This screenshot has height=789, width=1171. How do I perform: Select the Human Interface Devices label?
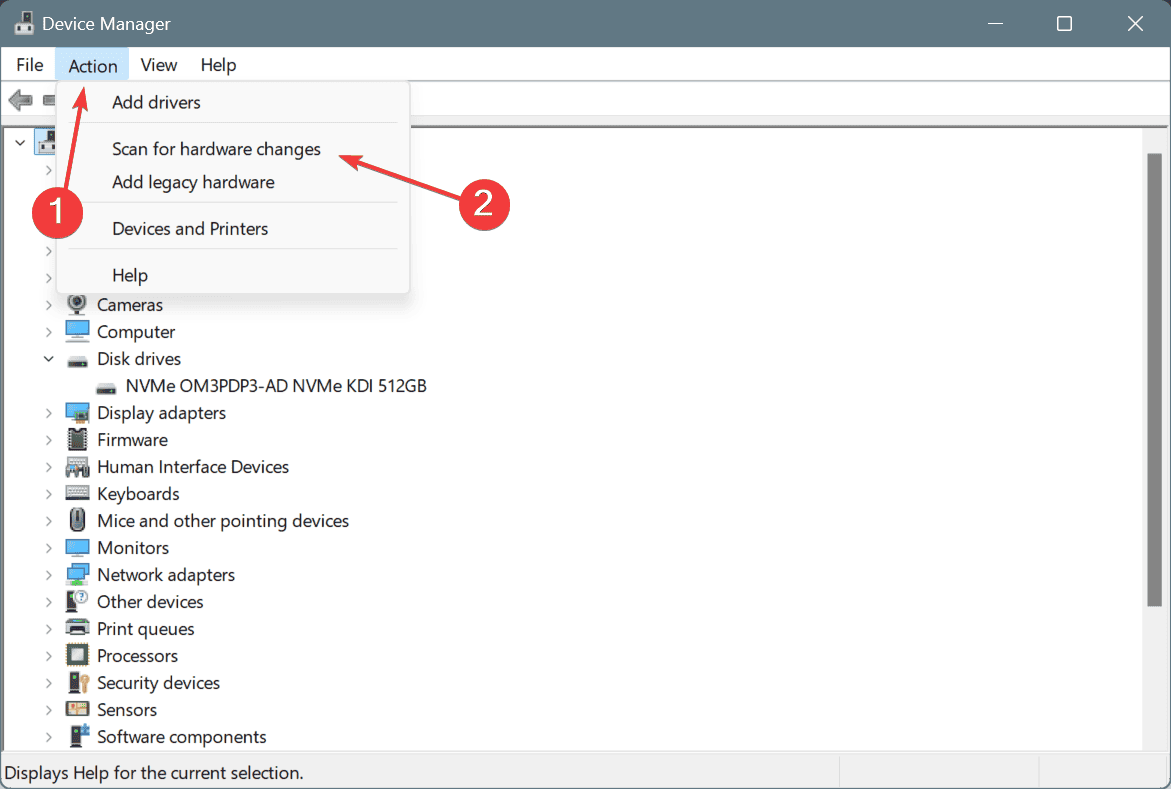tap(193, 467)
